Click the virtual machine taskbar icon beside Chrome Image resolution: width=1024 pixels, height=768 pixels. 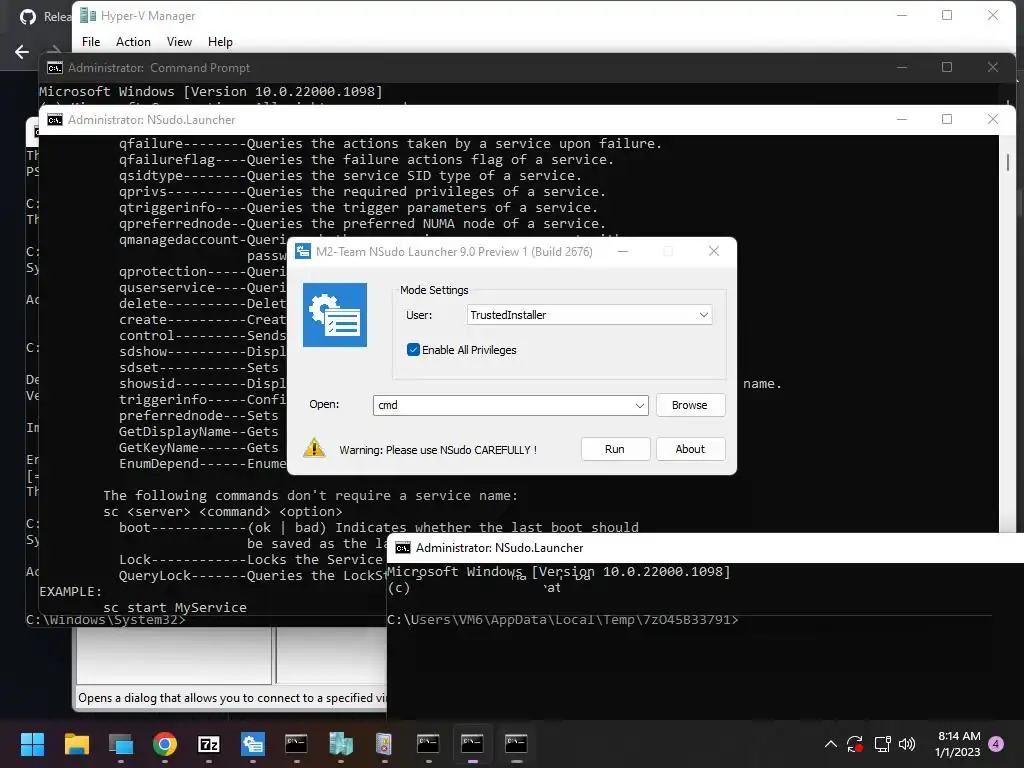pos(121,744)
